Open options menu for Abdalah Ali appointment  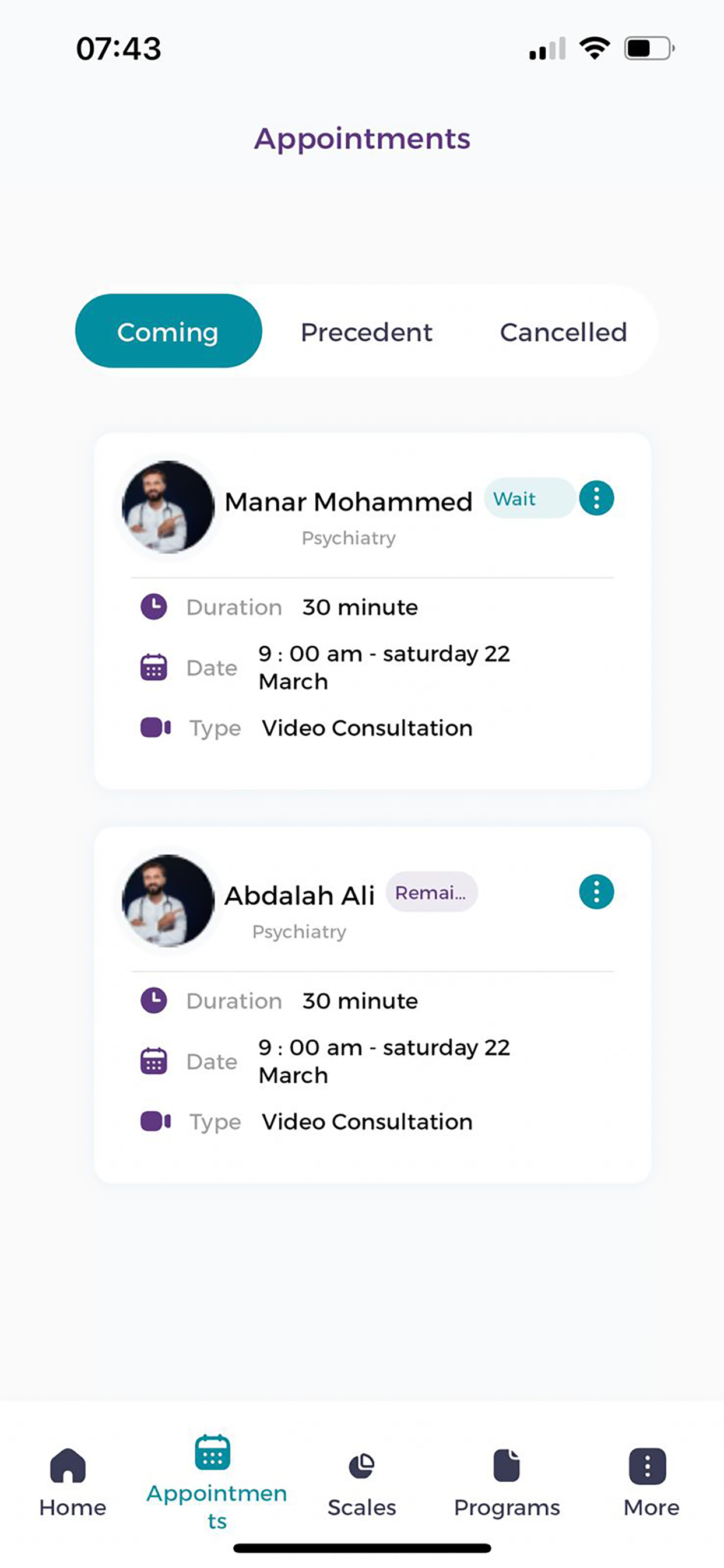pos(596,892)
